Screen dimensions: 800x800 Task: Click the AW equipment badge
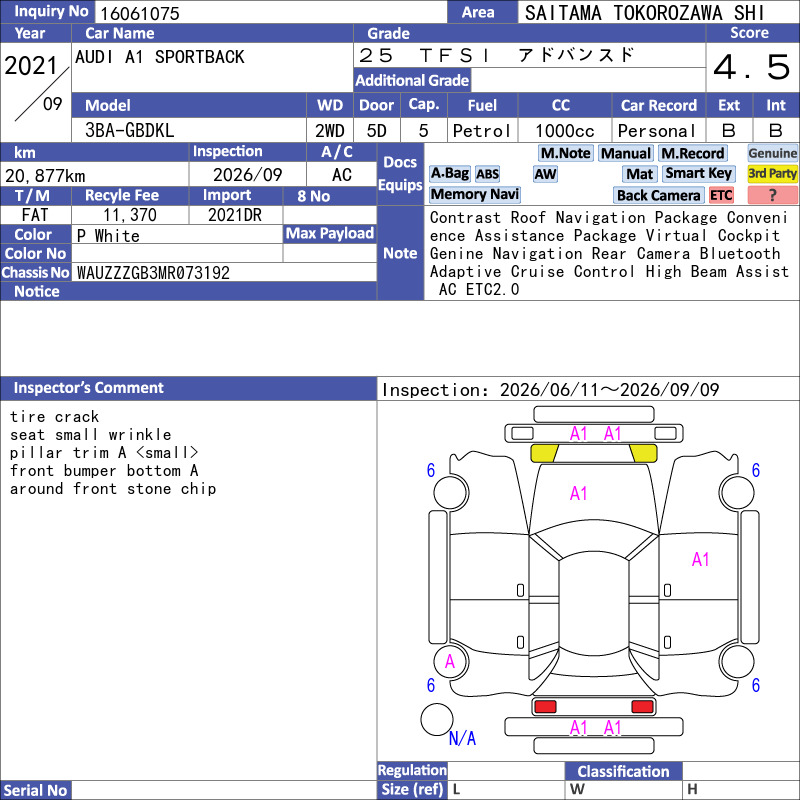tap(545, 174)
